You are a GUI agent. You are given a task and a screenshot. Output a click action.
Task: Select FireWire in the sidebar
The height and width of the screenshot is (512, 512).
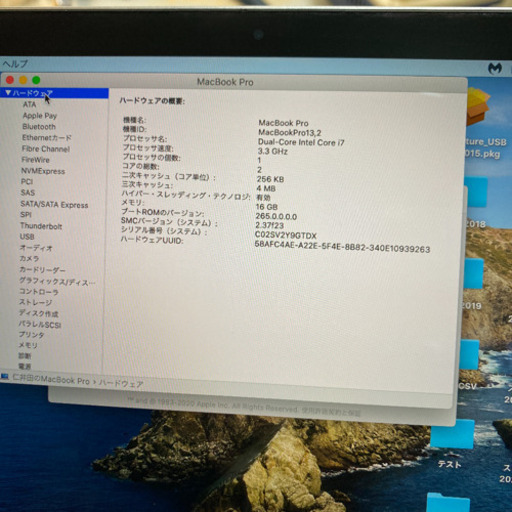click(x=35, y=160)
